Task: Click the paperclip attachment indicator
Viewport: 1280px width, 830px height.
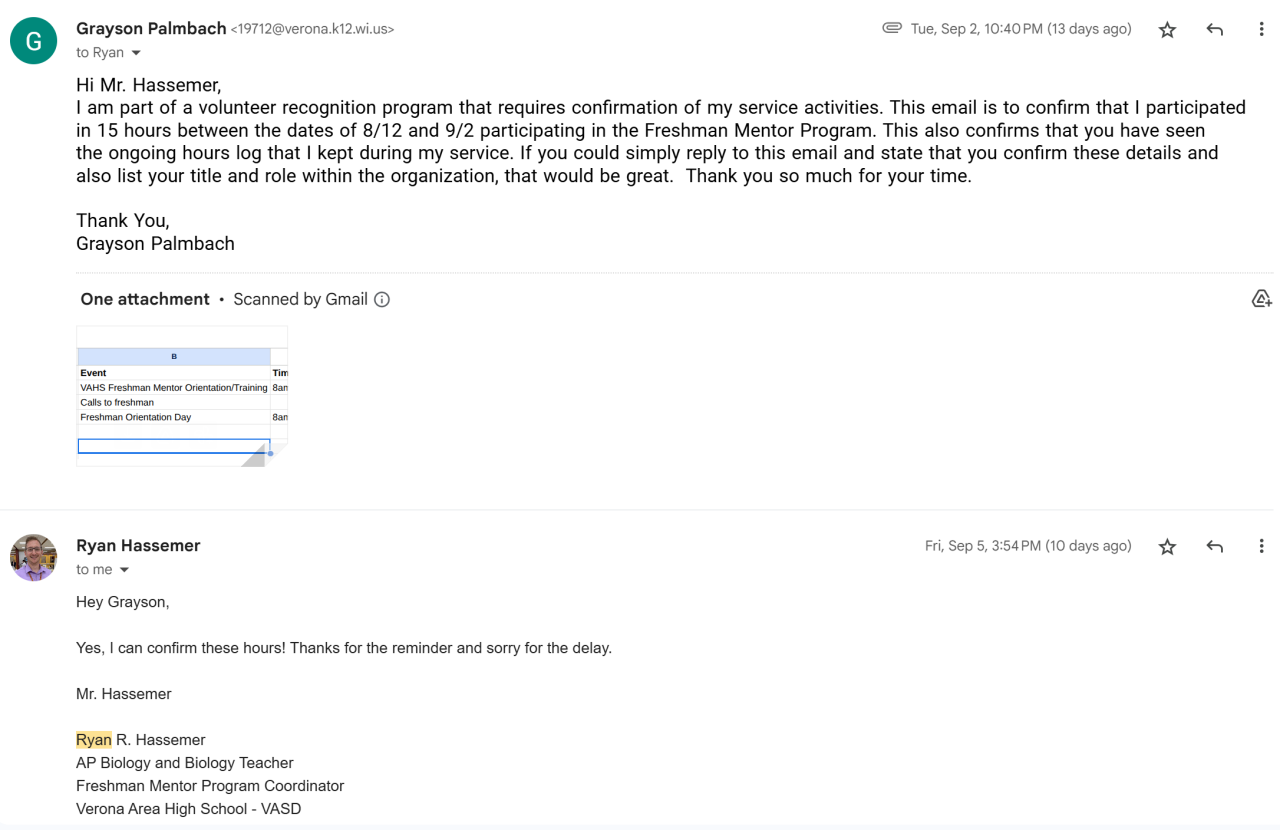Action: click(x=891, y=29)
